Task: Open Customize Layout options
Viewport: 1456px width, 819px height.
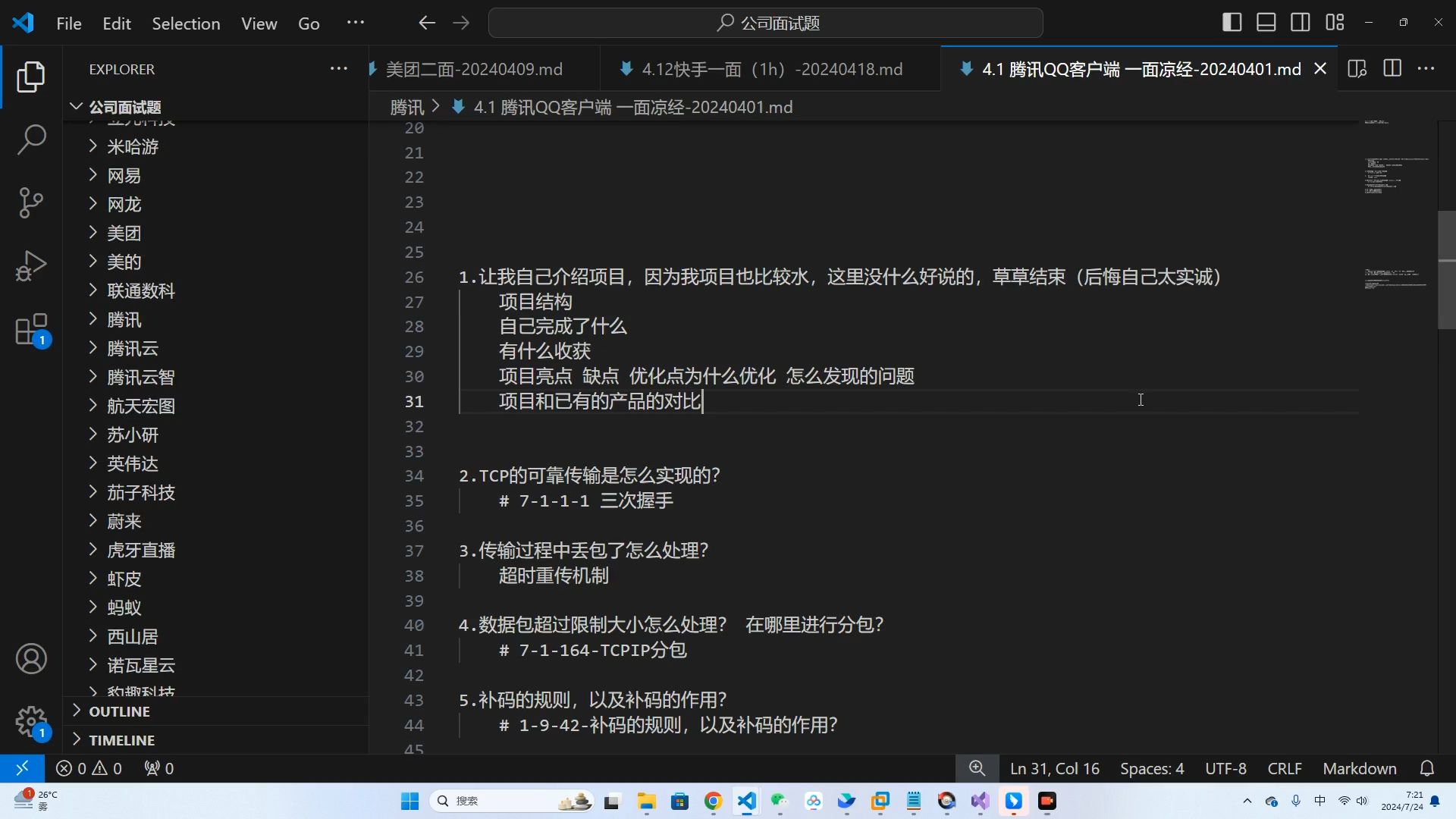Action: [x=1335, y=23]
